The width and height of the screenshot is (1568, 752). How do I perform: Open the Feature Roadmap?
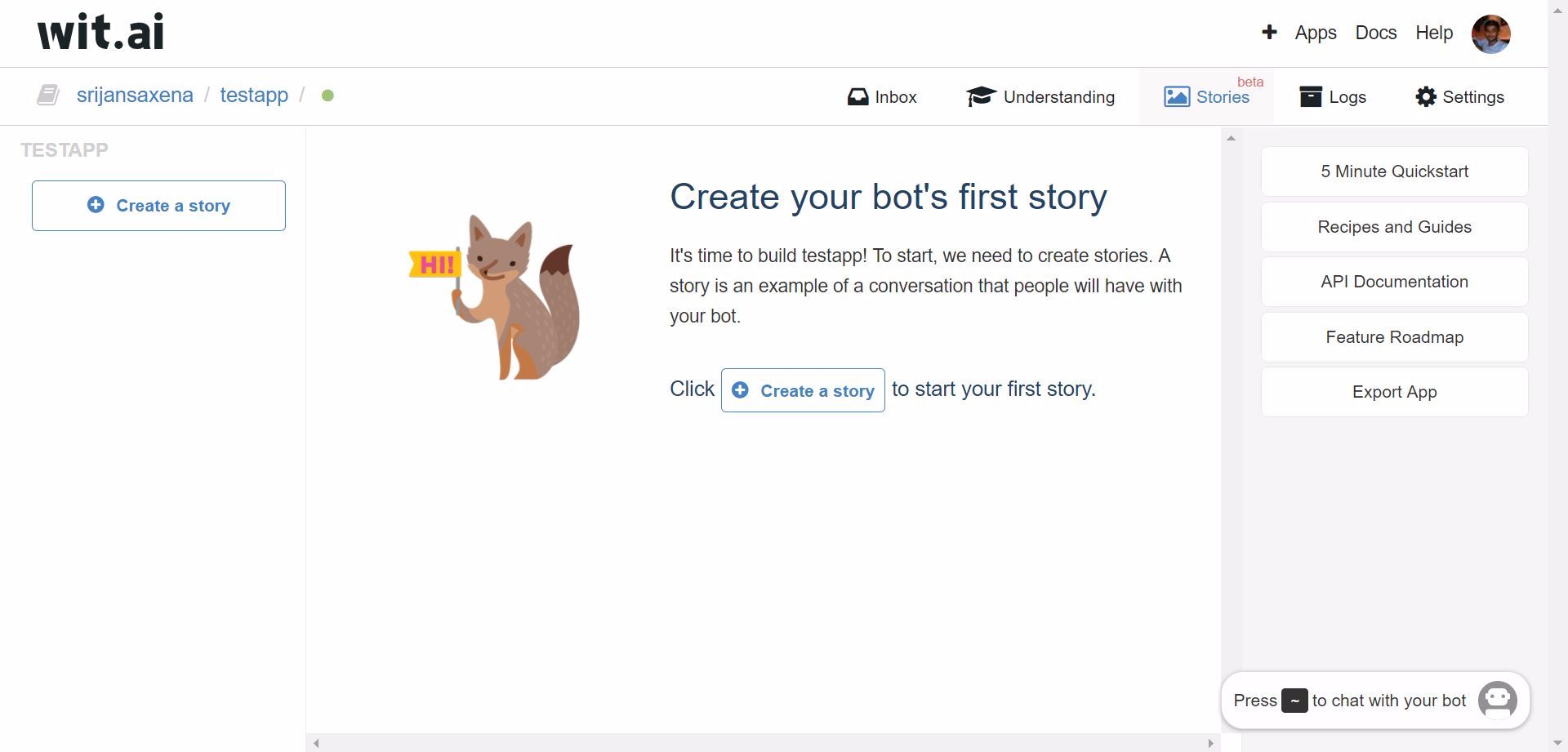pyautogui.click(x=1394, y=337)
